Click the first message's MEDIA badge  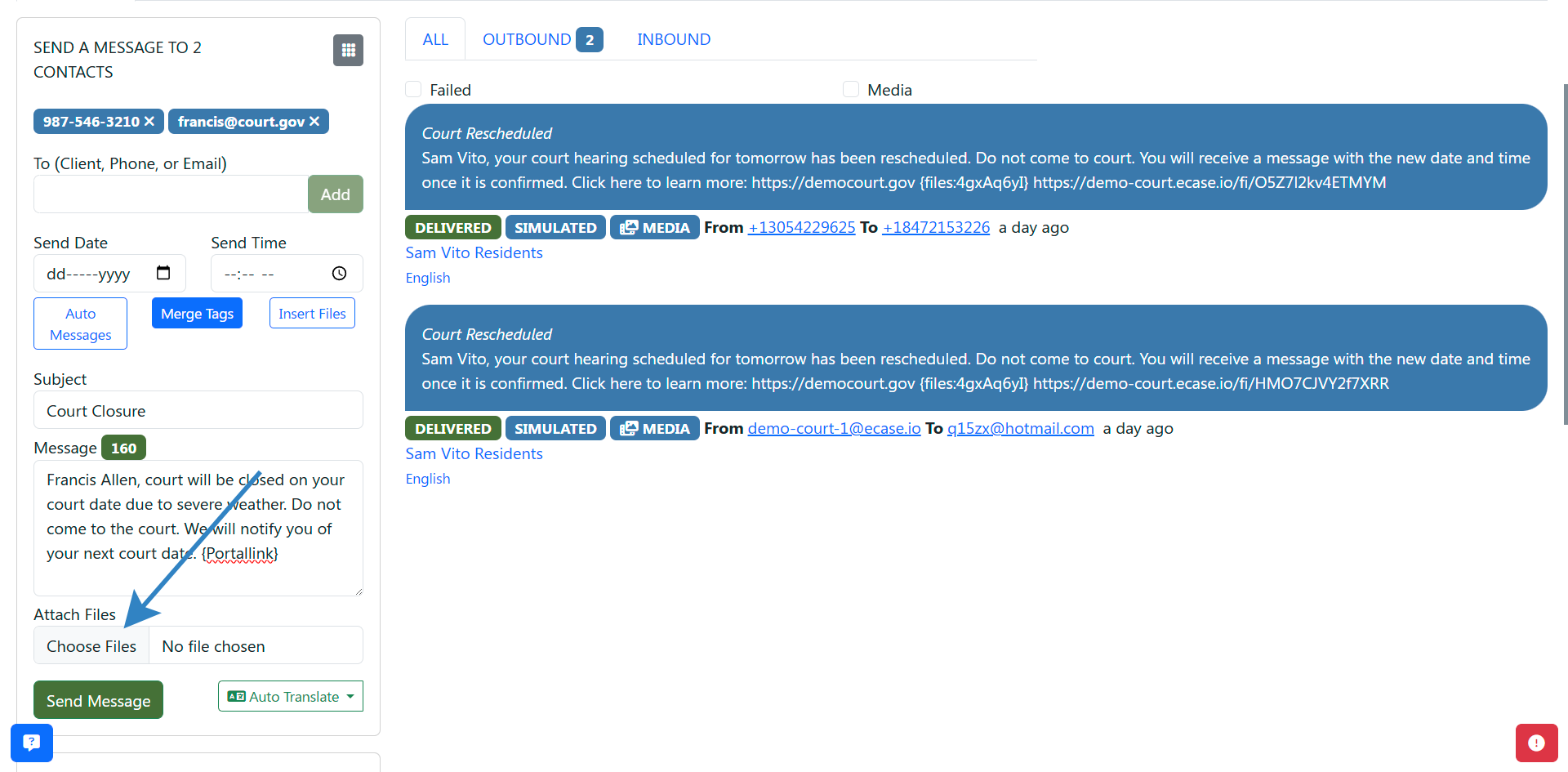point(655,227)
